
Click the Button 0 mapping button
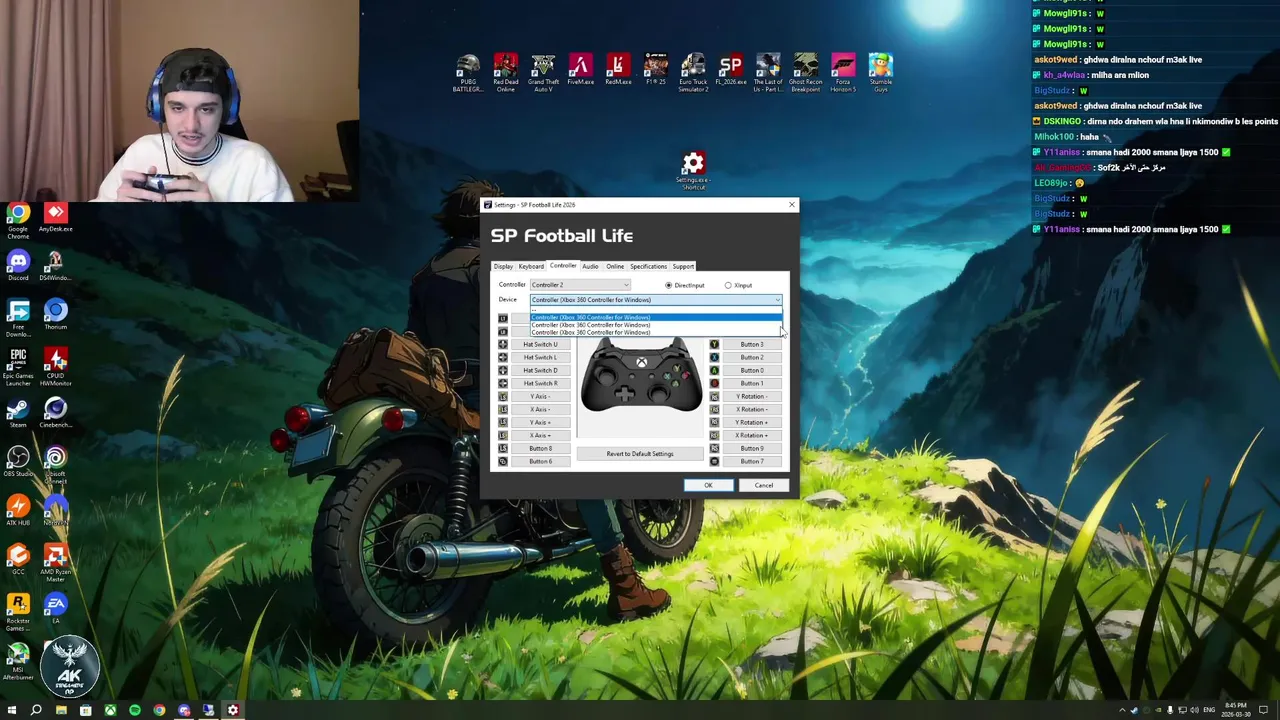pyautogui.click(x=751, y=370)
